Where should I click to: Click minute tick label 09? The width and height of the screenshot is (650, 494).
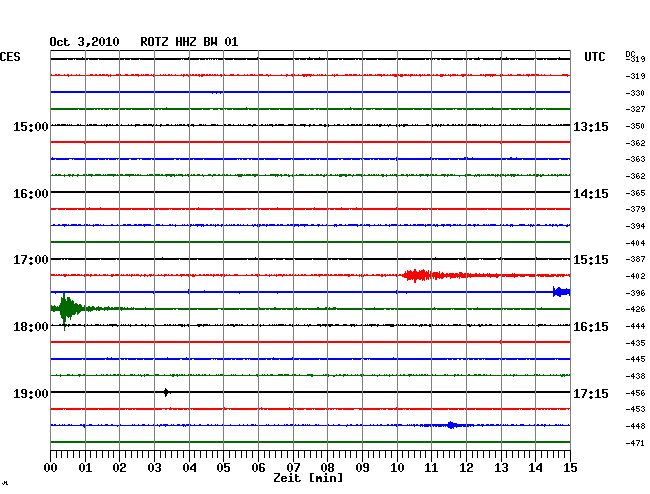(x=362, y=468)
